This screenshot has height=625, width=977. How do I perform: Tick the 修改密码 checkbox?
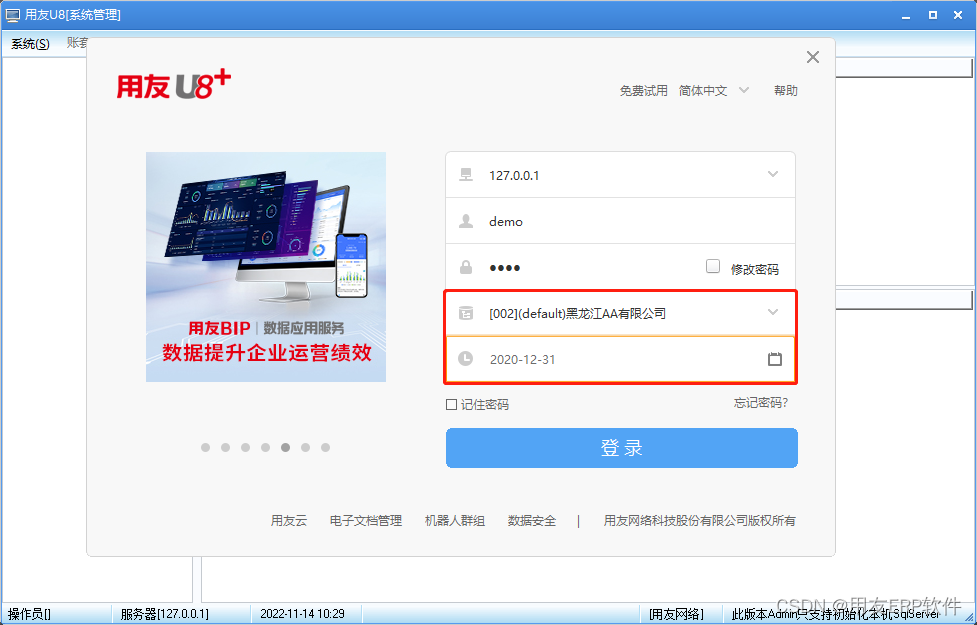coord(713,266)
